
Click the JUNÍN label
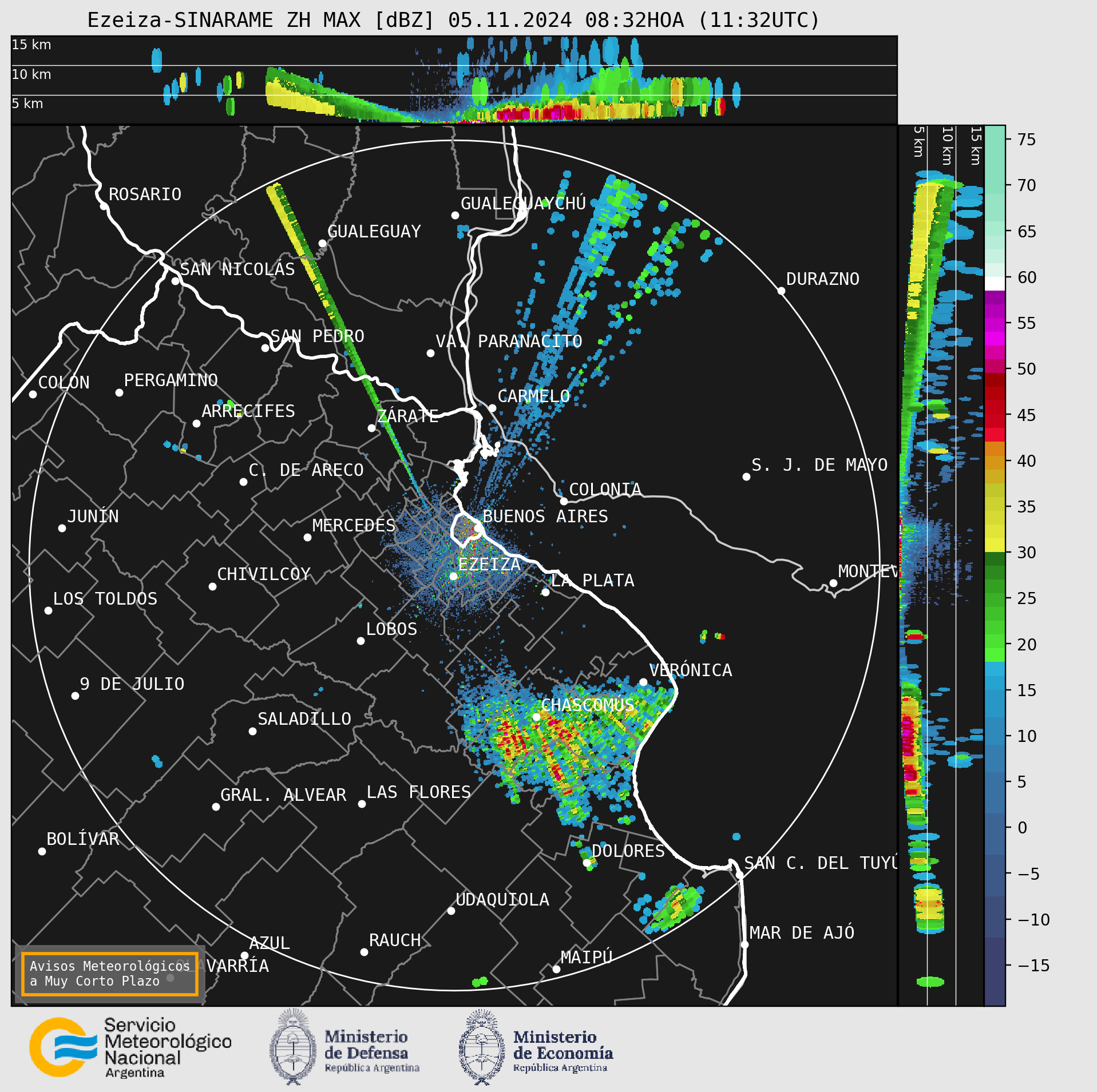click(93, 516)
